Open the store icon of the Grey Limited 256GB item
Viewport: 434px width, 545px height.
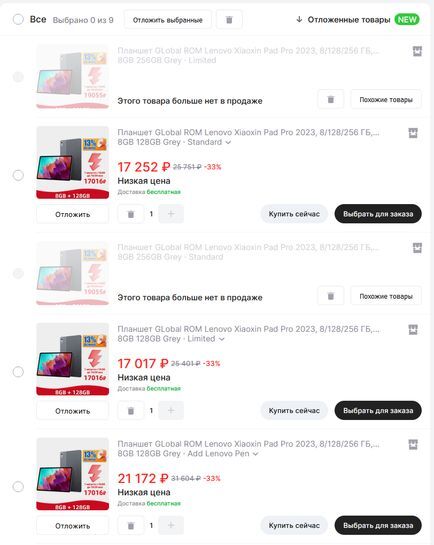tap(417, 51)
